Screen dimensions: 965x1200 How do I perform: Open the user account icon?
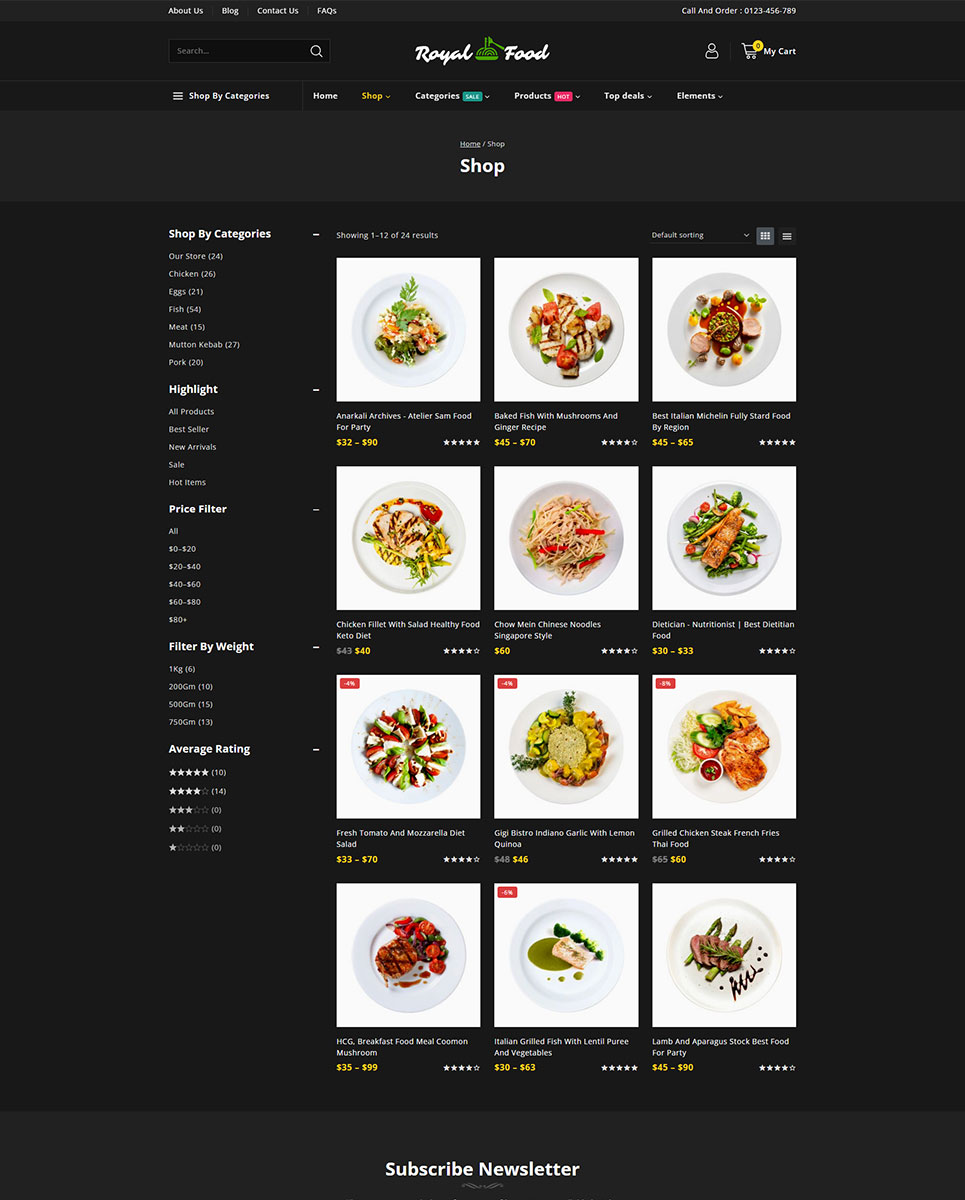click(x=712, y=51)
